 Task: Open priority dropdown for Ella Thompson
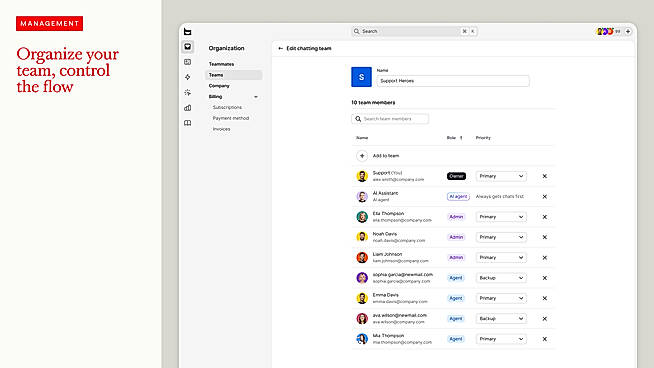click(x=501, y=217)
